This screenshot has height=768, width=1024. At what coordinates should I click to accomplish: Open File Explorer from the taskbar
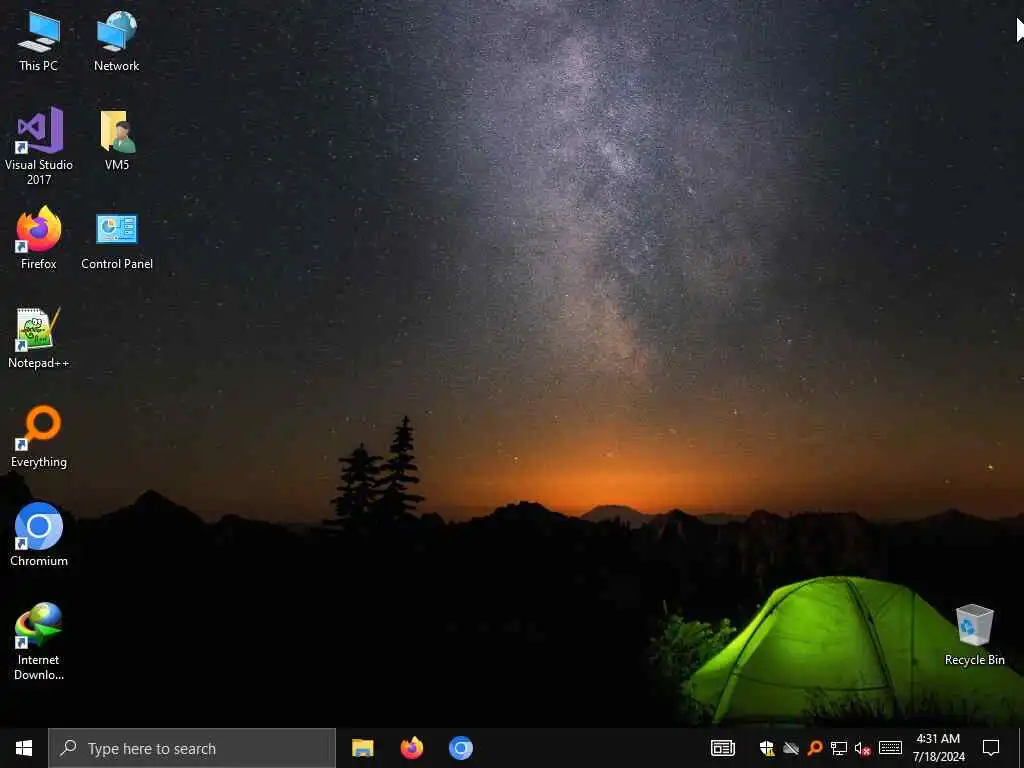coord(362,748)
